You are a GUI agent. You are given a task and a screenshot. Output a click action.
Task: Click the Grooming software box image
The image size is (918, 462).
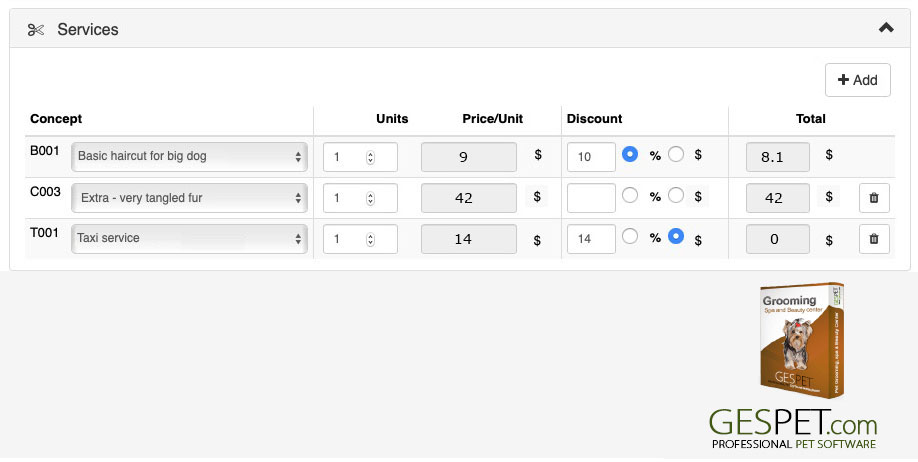point(801,341)
